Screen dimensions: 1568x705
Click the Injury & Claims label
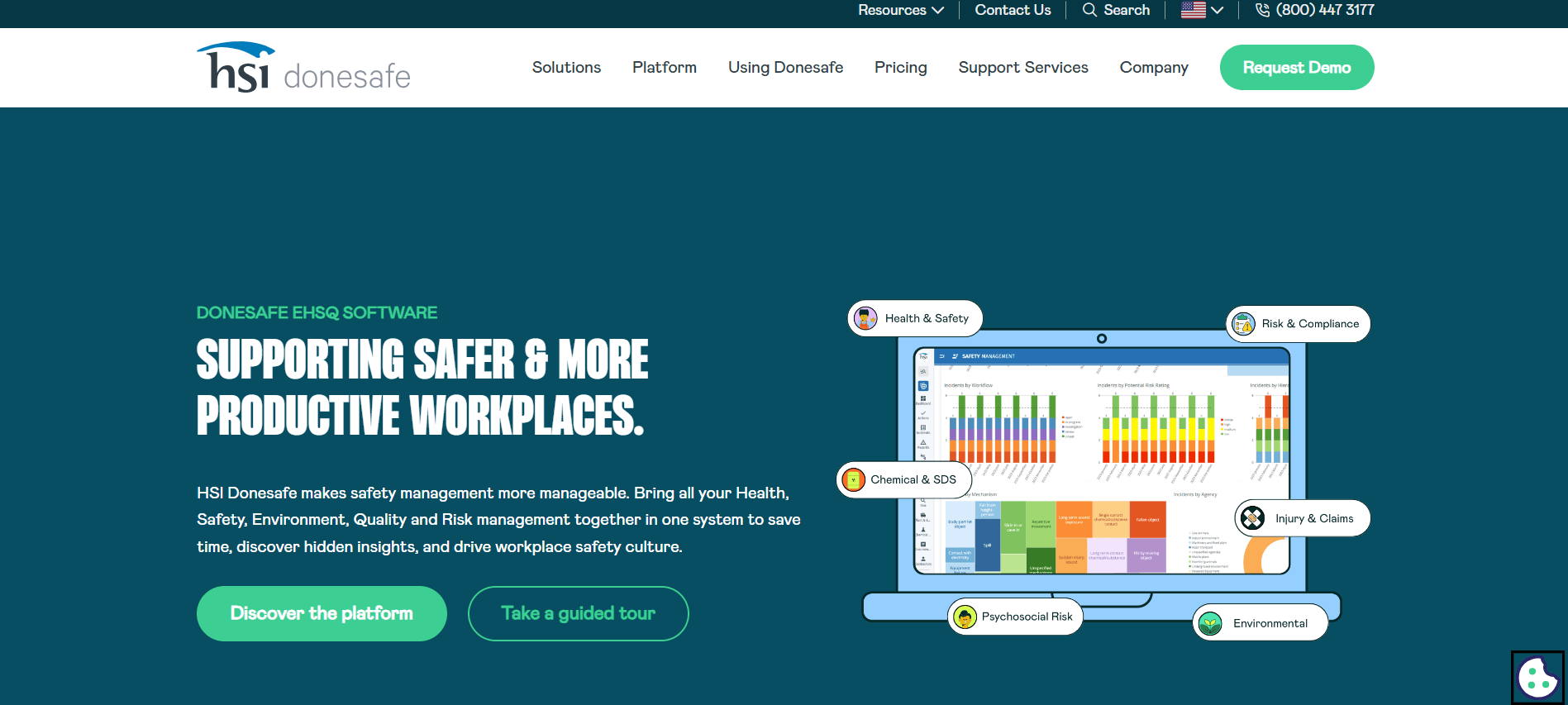point(1314,518)
